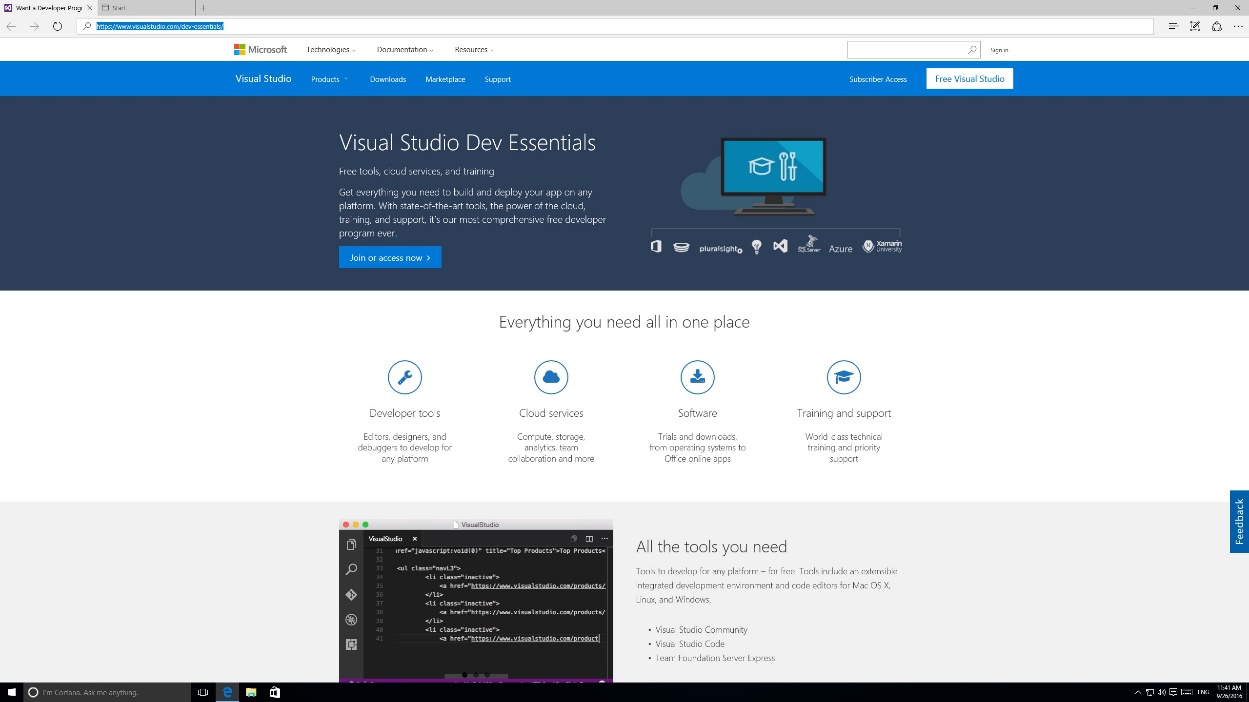Click the lightbulb icon in hero banner
The image size is (1249, 702).
(757, 246)
